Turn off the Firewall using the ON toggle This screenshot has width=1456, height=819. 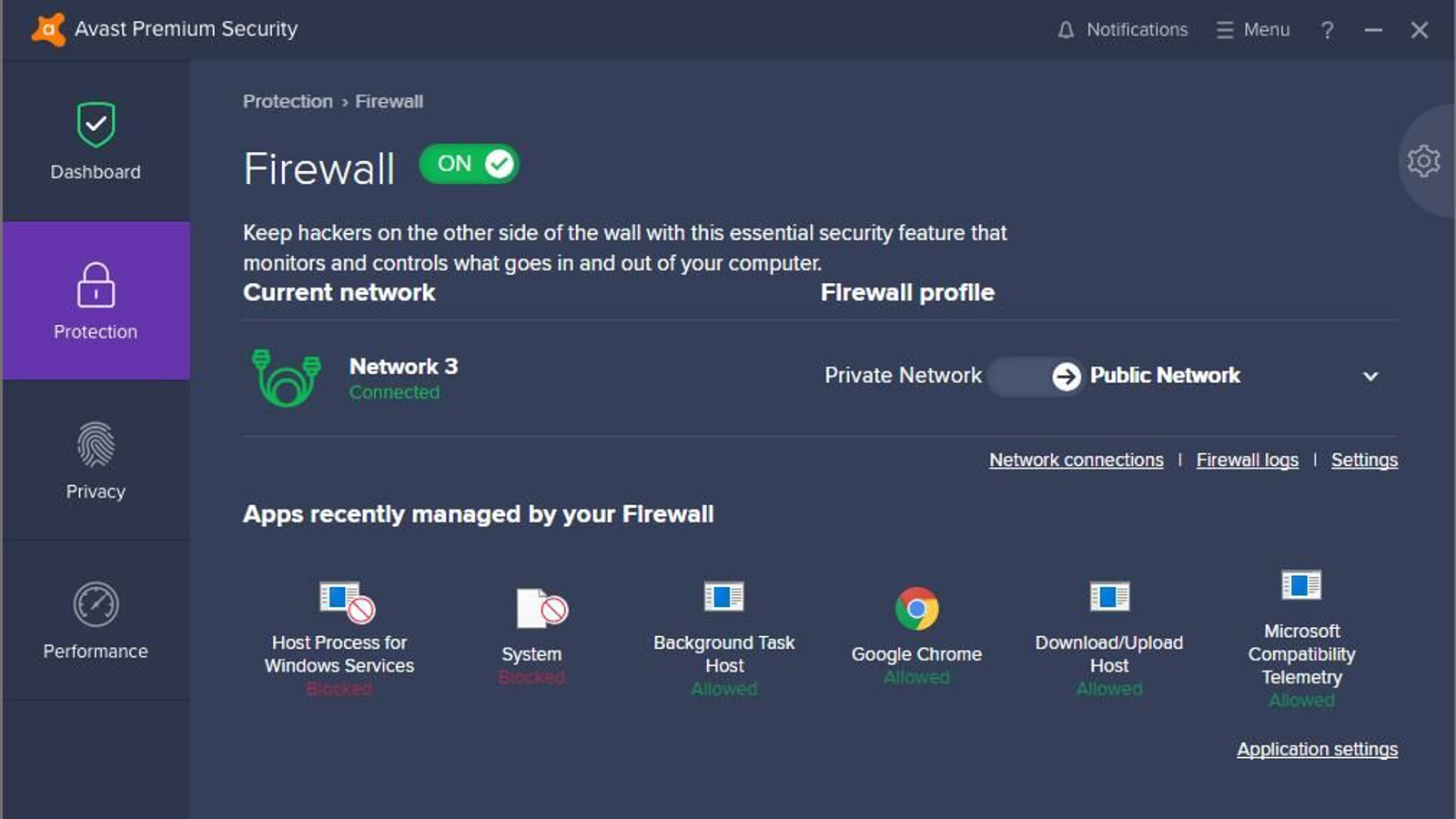pos(469,164)
